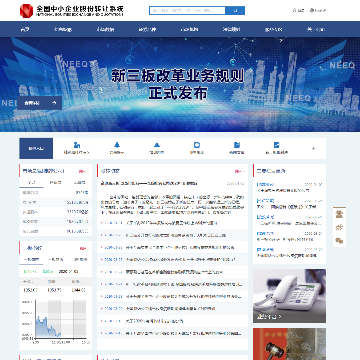
Task: Select the middle tab of index quotes panel
Action: (55, 259)
